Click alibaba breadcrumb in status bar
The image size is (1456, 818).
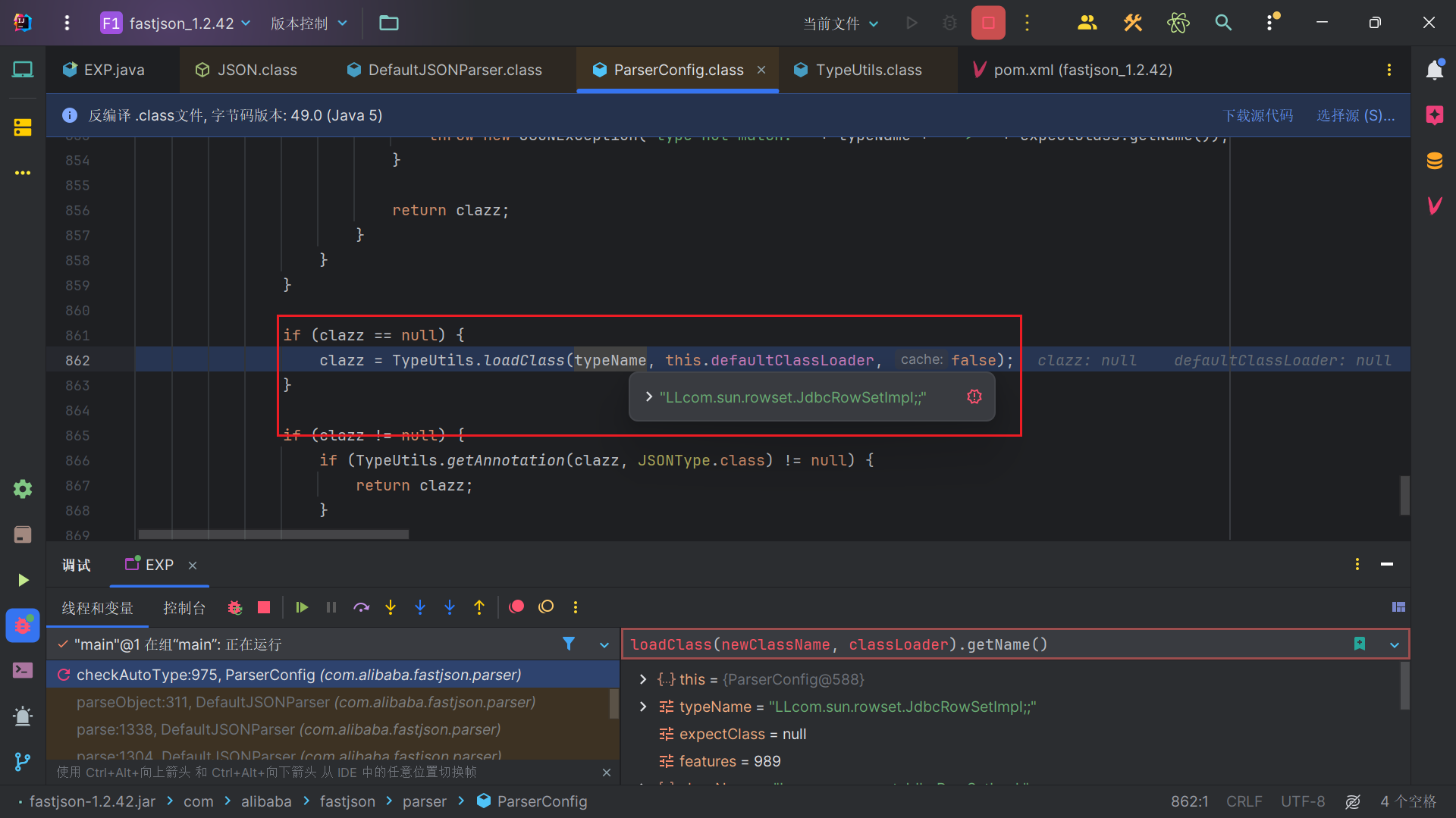pyautogui.click(x=266, y=801)
